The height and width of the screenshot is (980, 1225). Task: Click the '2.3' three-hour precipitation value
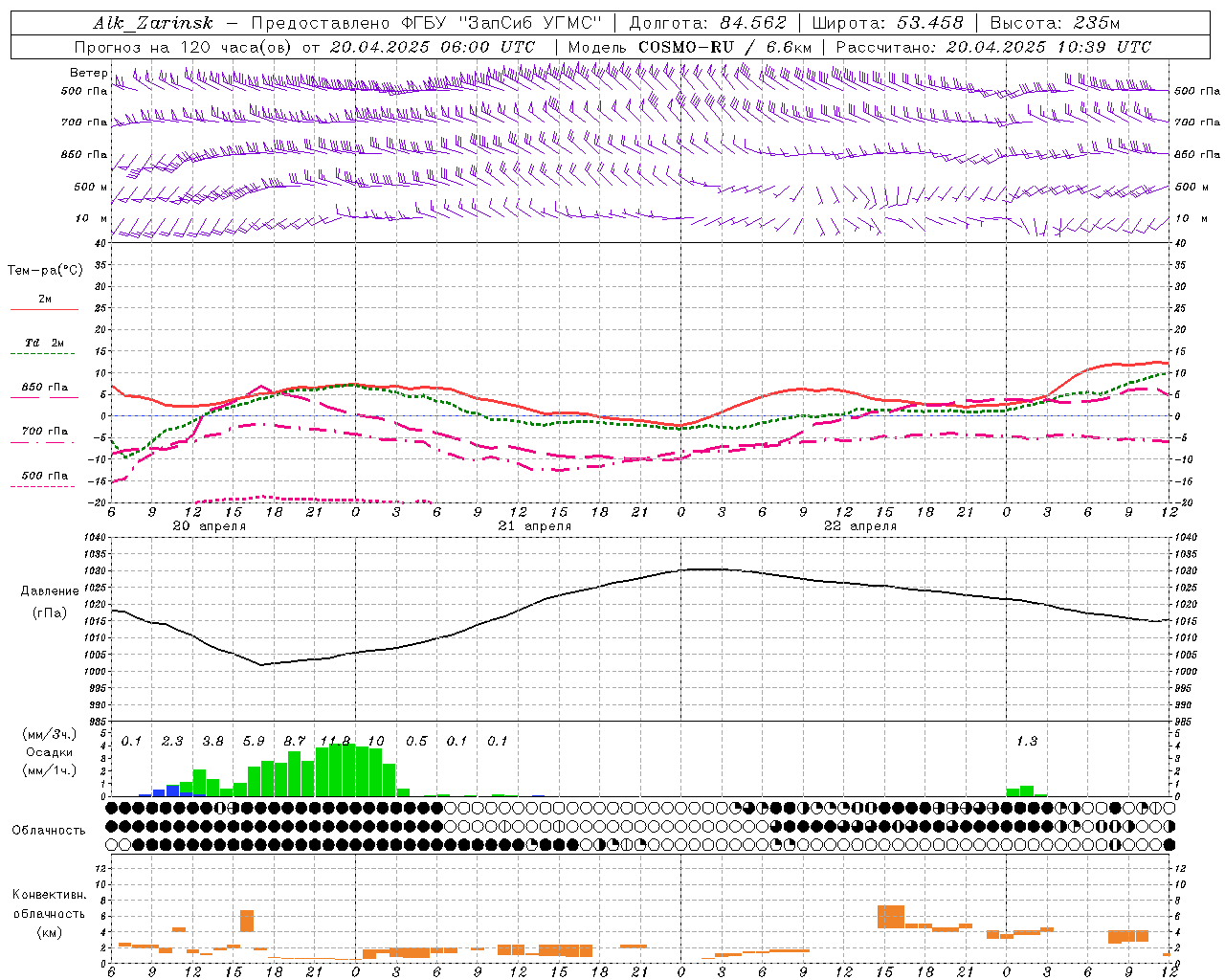(x=172, y=742)
